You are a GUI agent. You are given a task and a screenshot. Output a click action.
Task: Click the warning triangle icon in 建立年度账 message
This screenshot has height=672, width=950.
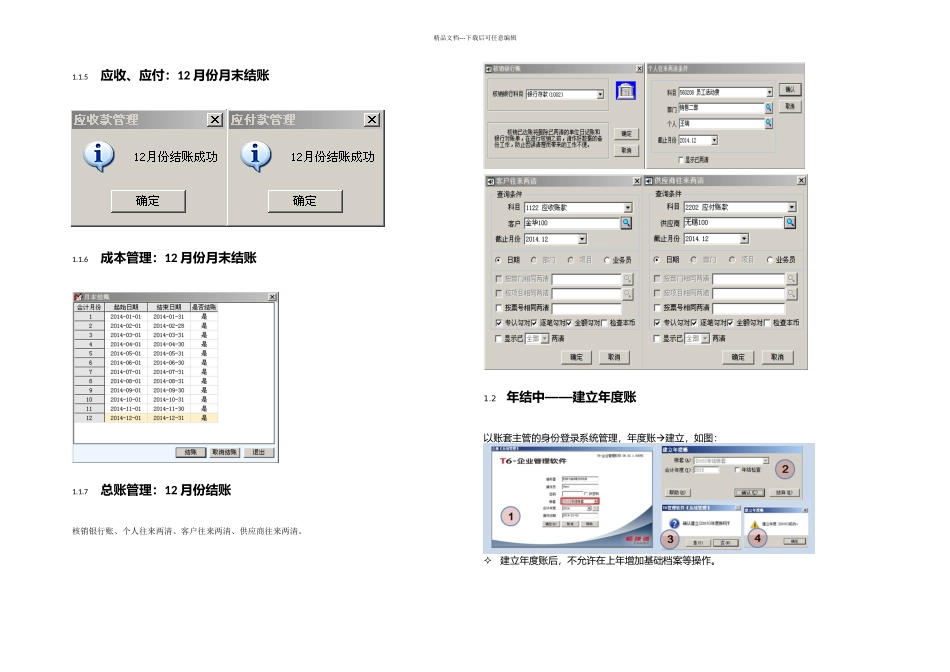pyautogui.click(x=755, y=525)
